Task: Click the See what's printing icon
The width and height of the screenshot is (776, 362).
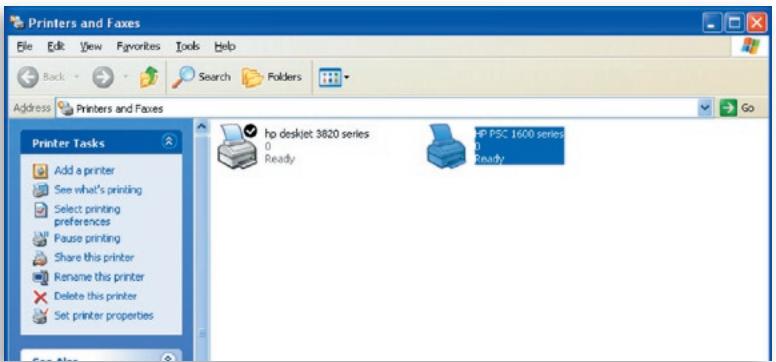Action: pyautogui.click(x=40, y=191)
